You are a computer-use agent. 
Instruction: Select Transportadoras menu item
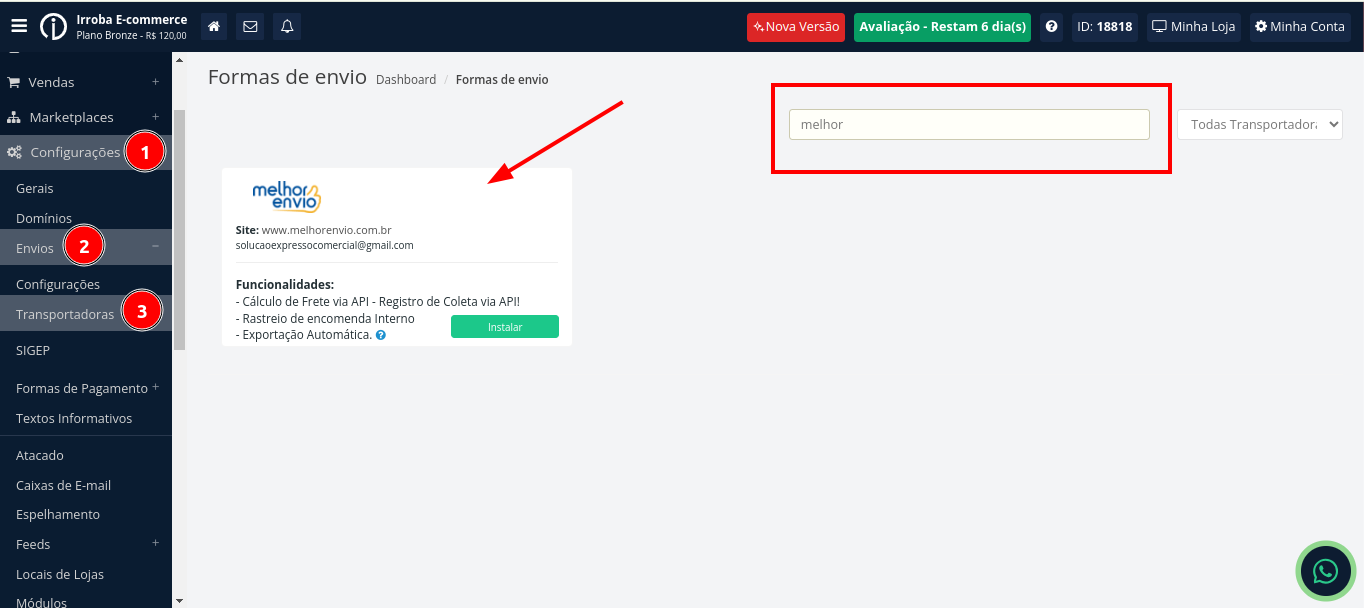coord(86,314)
